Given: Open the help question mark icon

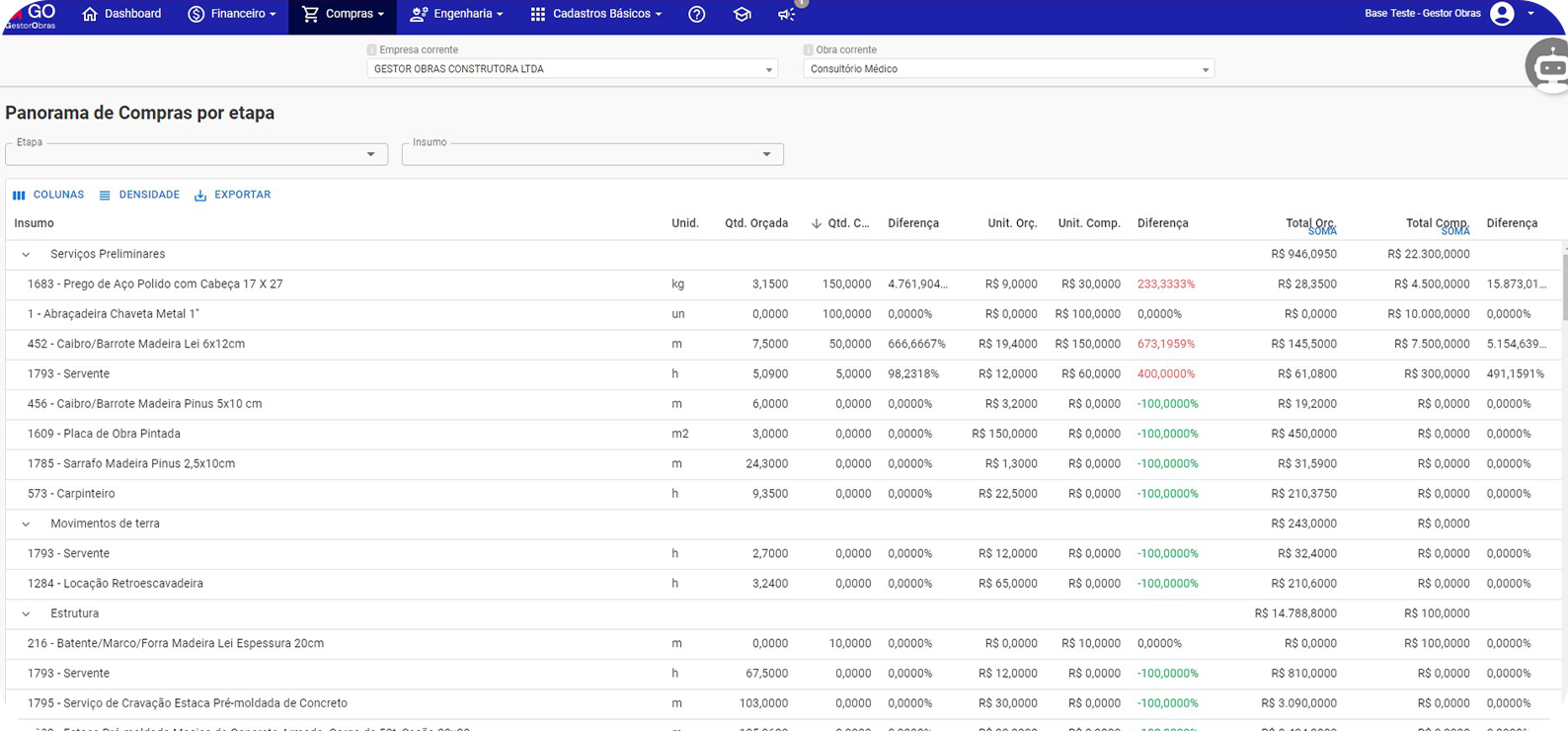Looking at the screenshot, I should 697,15.
